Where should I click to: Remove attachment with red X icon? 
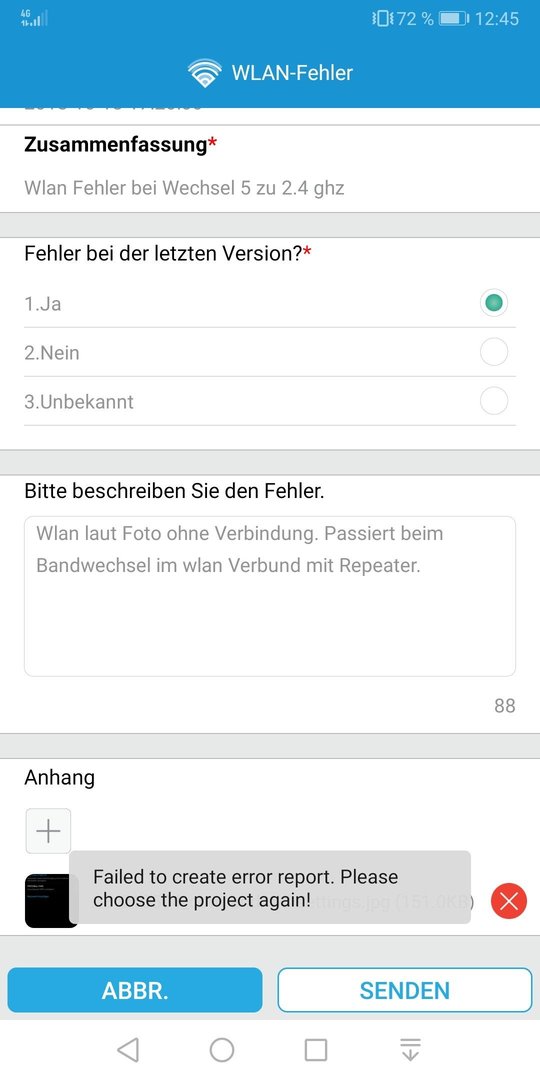click(x=509, y=901)
